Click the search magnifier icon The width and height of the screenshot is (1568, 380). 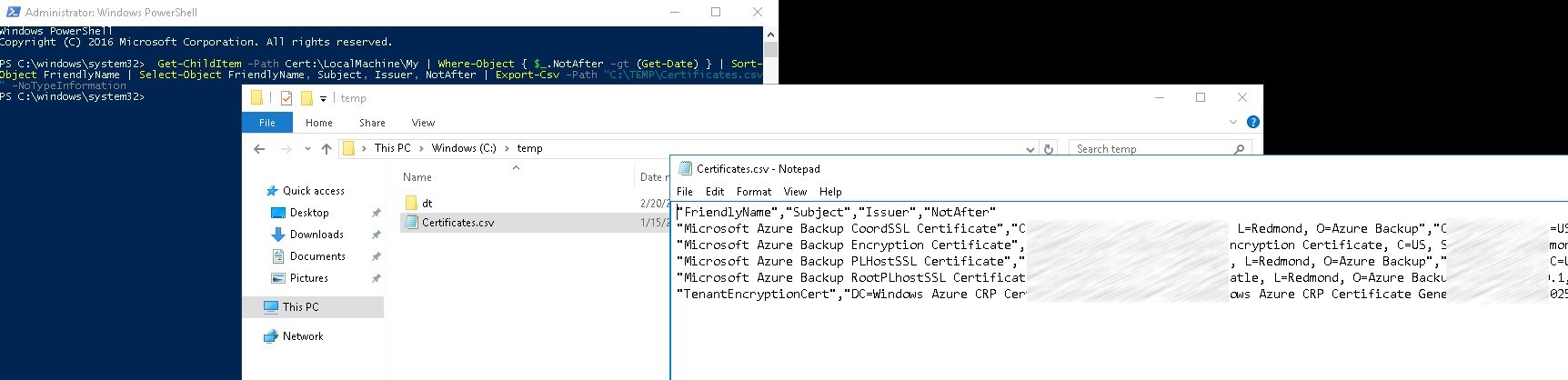[x=1239, y=149]
